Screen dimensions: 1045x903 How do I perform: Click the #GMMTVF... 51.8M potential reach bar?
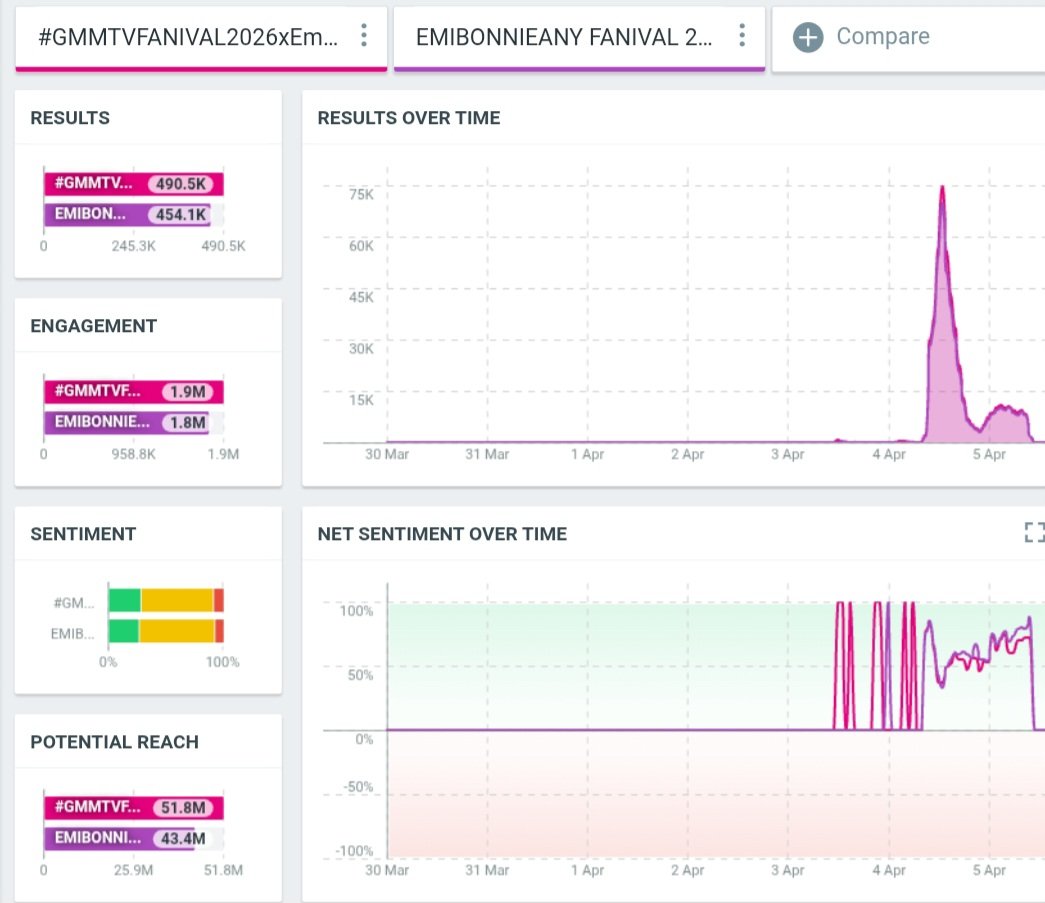pos(134,807)
